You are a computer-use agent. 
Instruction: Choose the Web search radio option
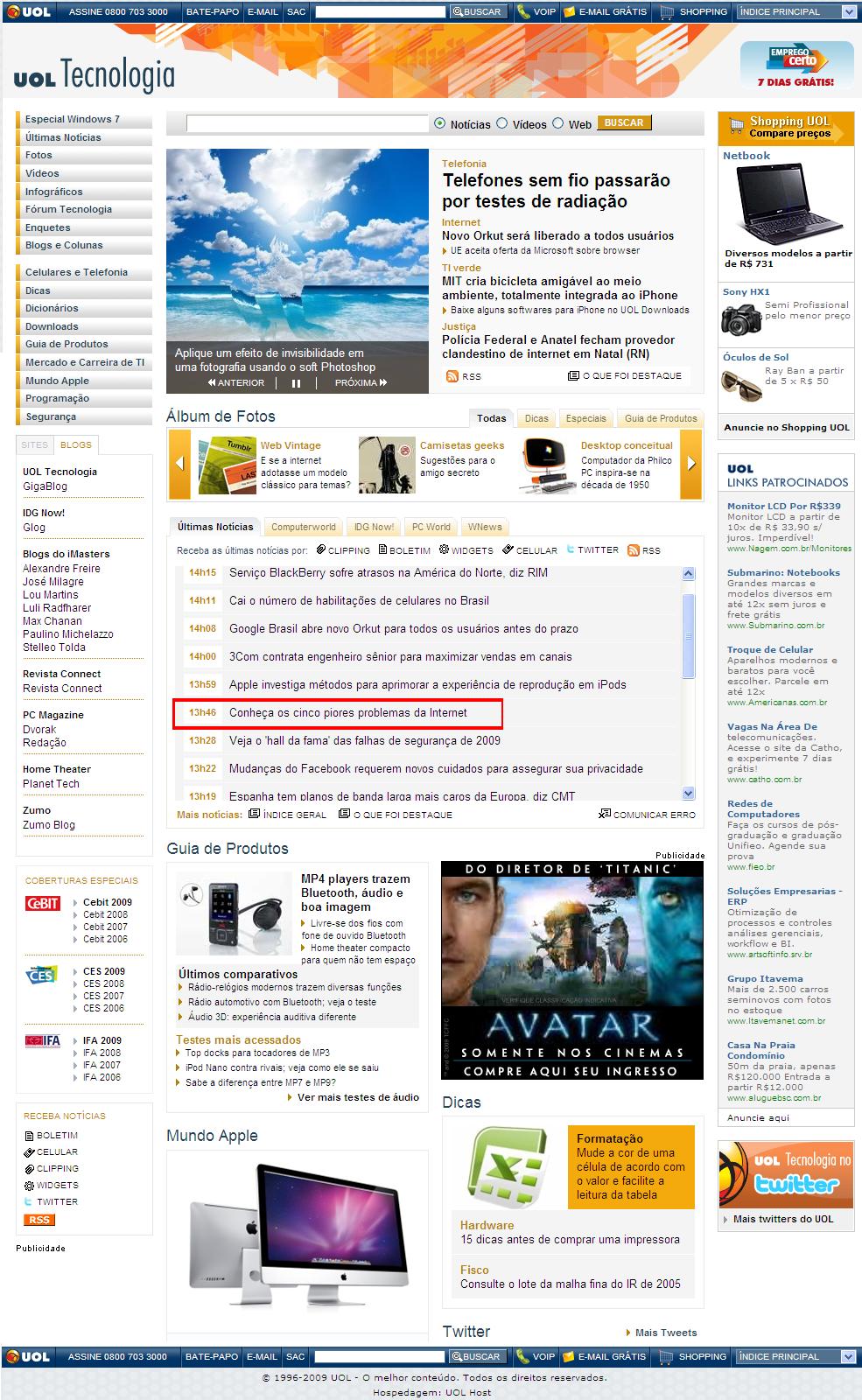(x=557, y=123)
